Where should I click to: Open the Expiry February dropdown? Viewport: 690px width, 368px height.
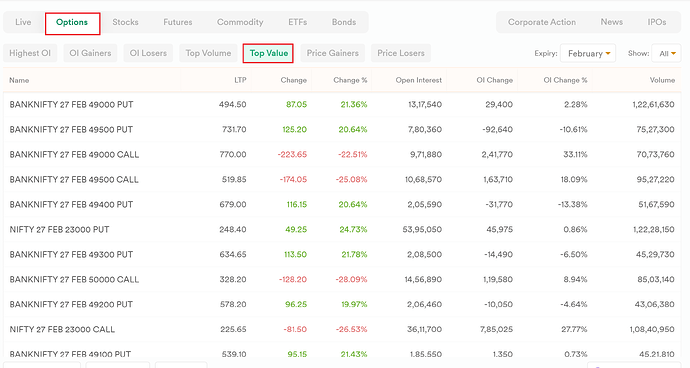click(x=588, y=53)
